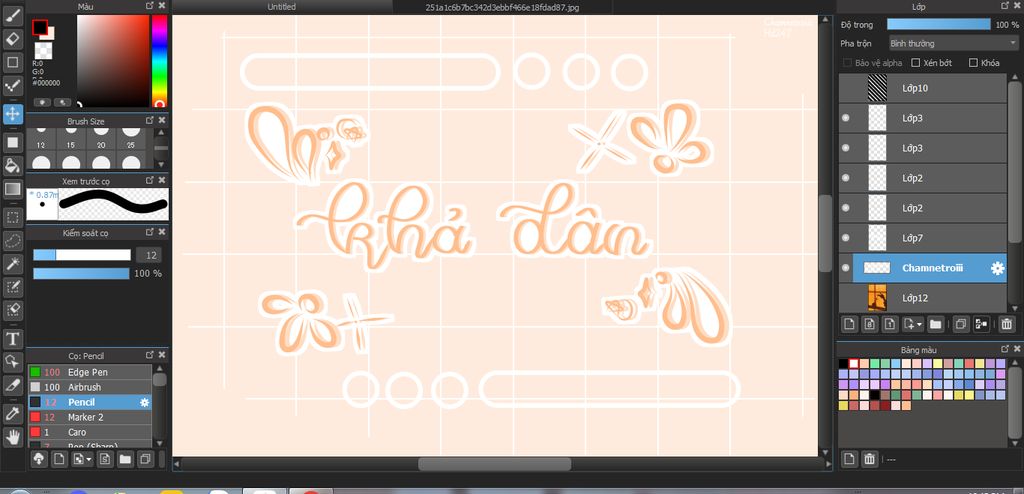The height and width of the screenshot is (494, 1024).
Task: Open Pencil brush settings gear
Action: pos(144,403)
